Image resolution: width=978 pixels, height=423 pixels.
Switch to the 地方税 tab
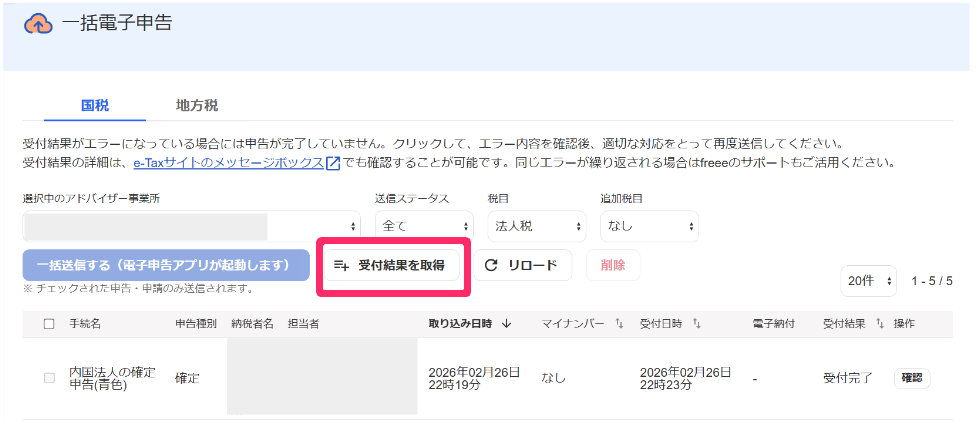pos(197,105)
